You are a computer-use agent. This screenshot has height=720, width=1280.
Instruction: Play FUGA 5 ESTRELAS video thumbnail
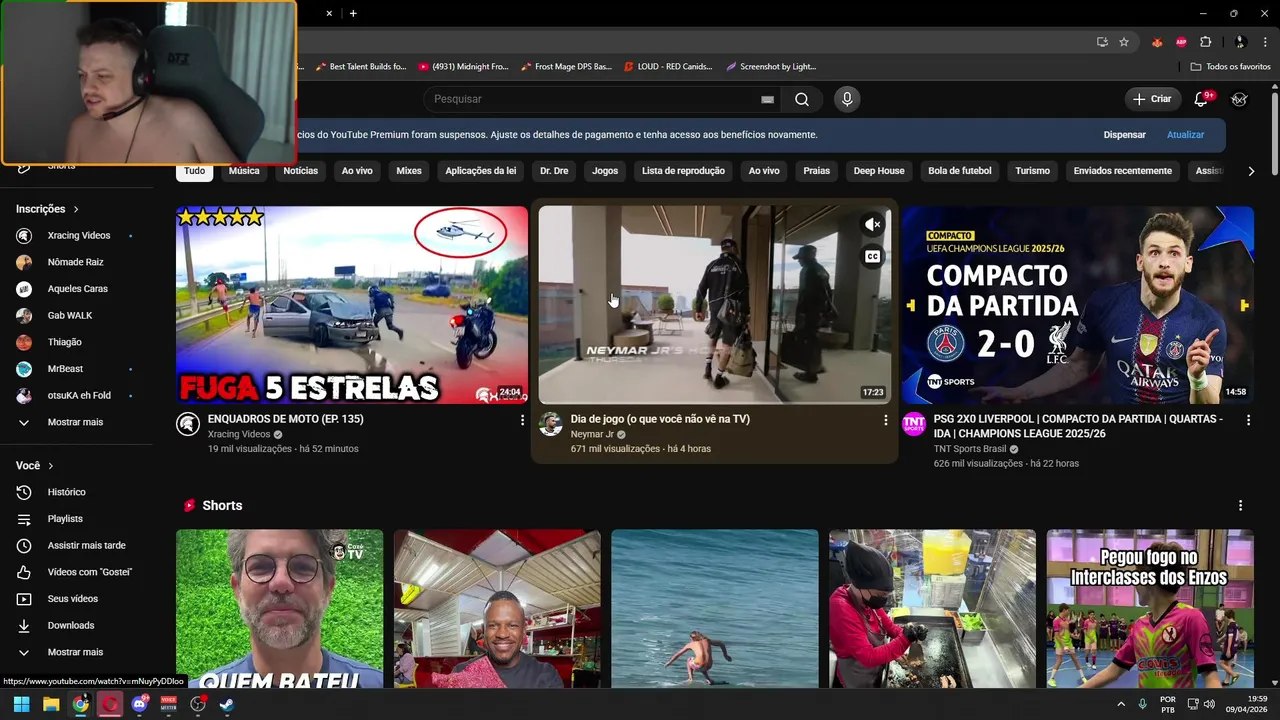[352, 305]
